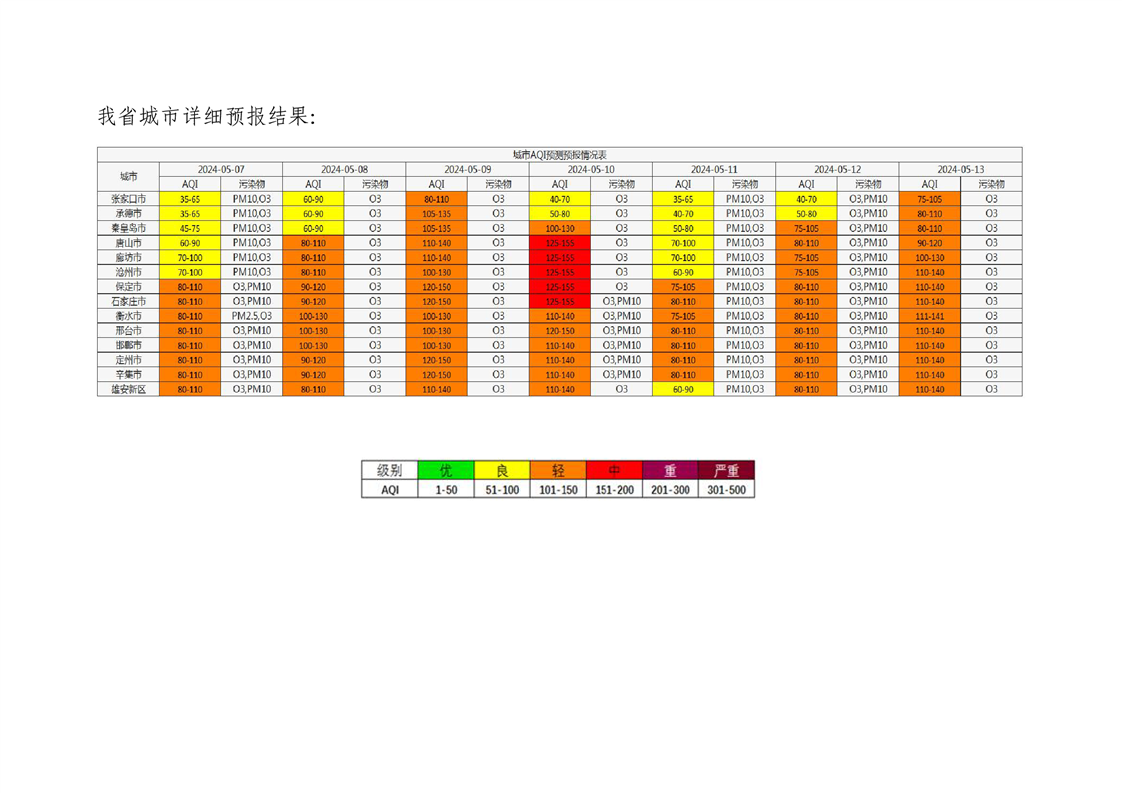Select the yellow 良 legend swatch
The height and width of the screenshot is (793, 1122).
(503, 470)
